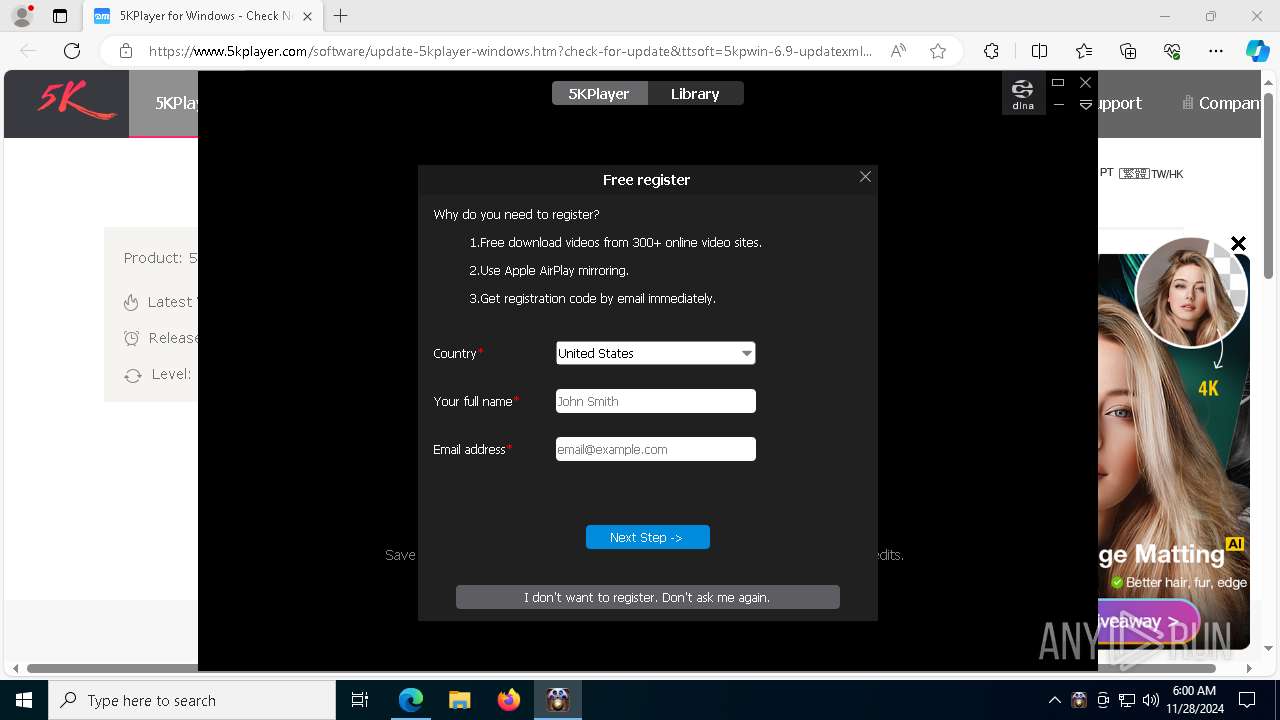This screenshot has width=1280, height=720.
Task: Open the Favorites list
Action: pyautogui.click(x=1084, y=51)
